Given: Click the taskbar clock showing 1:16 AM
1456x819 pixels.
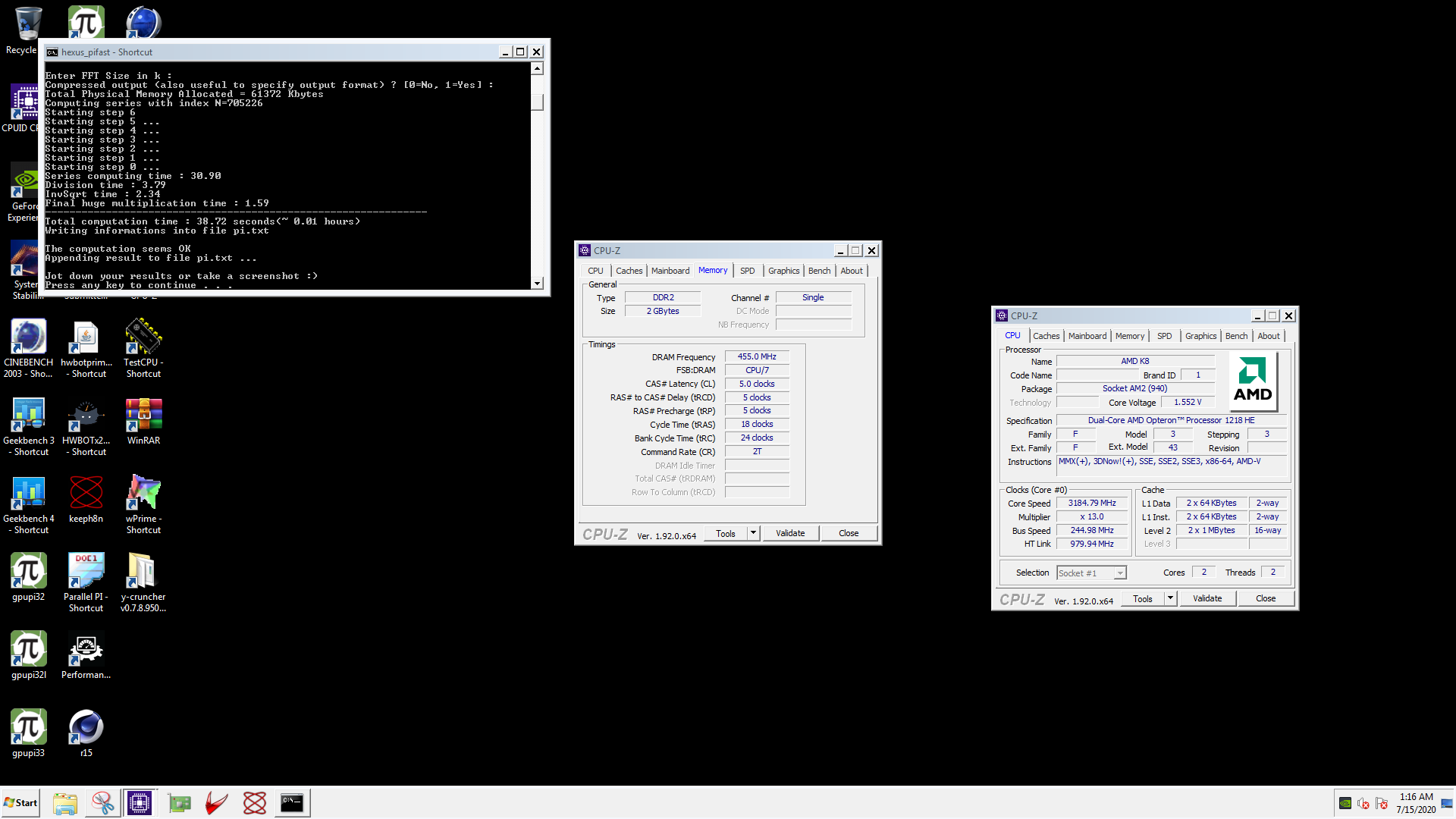Looking at the screenshot, I should (x=1415, y=803).
